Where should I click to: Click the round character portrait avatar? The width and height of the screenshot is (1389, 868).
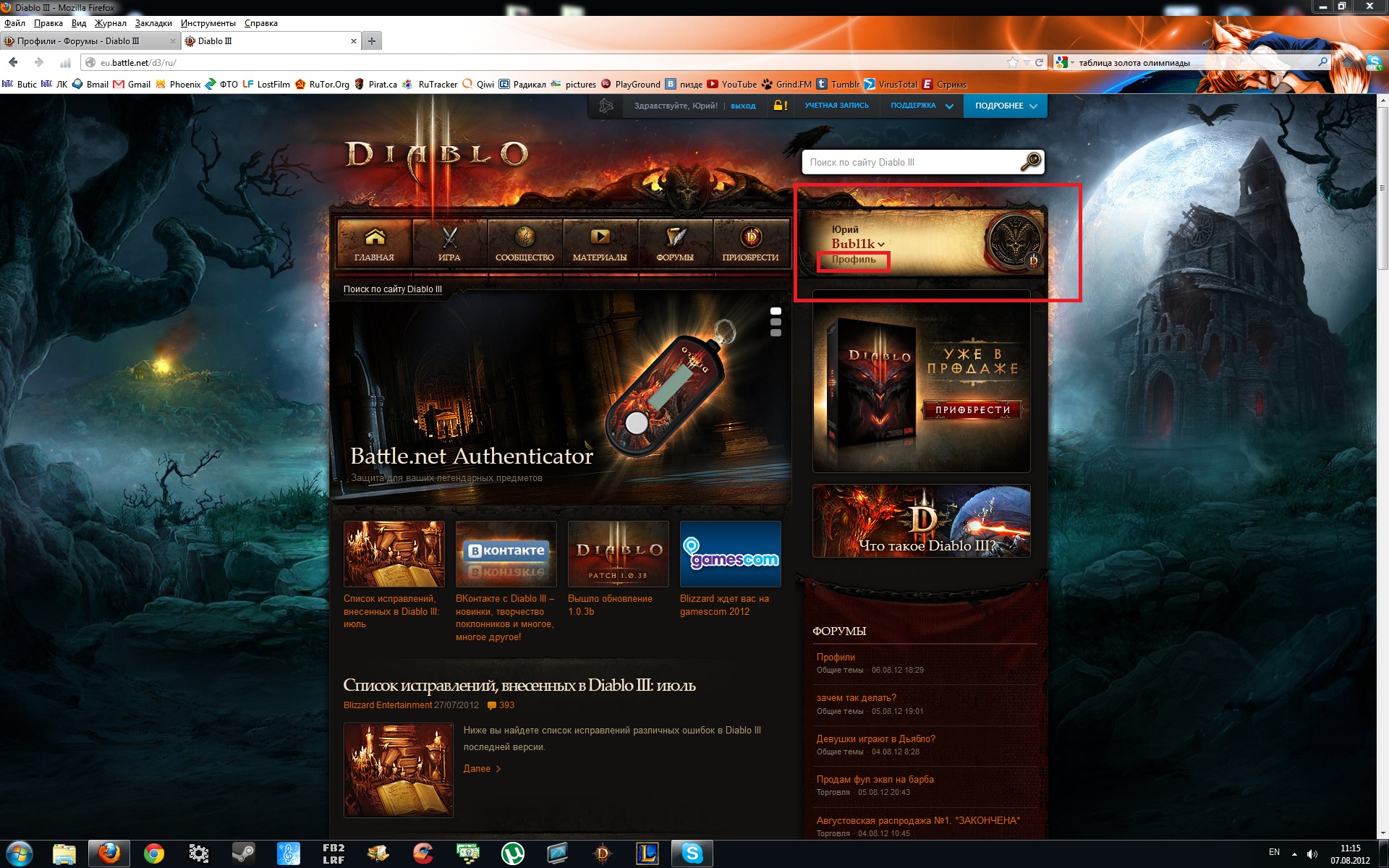pos(1015,241)
